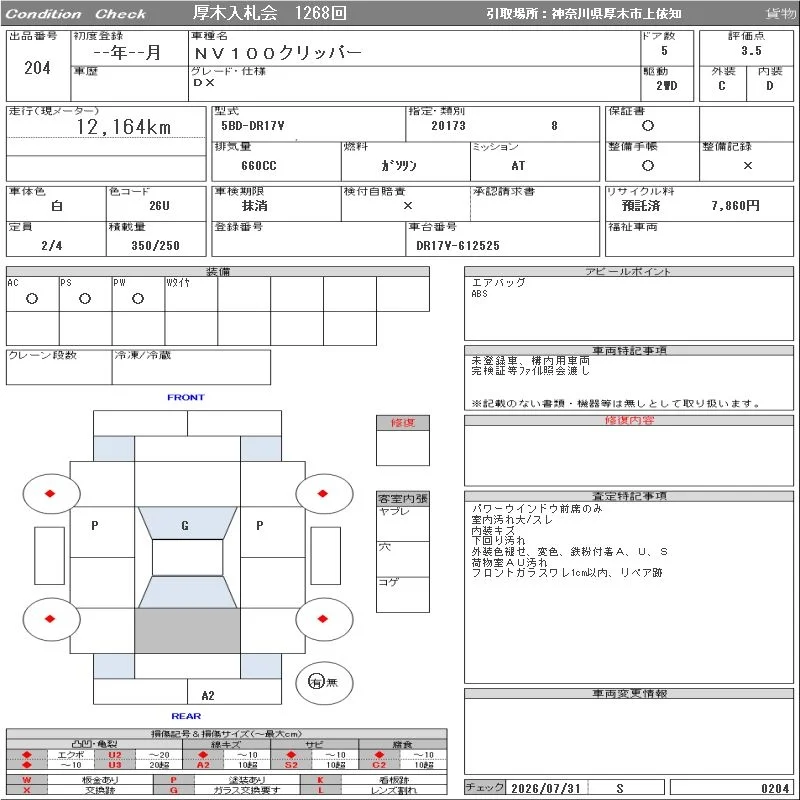This screenshot has width=800, height=800.
Task: Click the red C2 code in the legend
Action: tap(379, 765)
